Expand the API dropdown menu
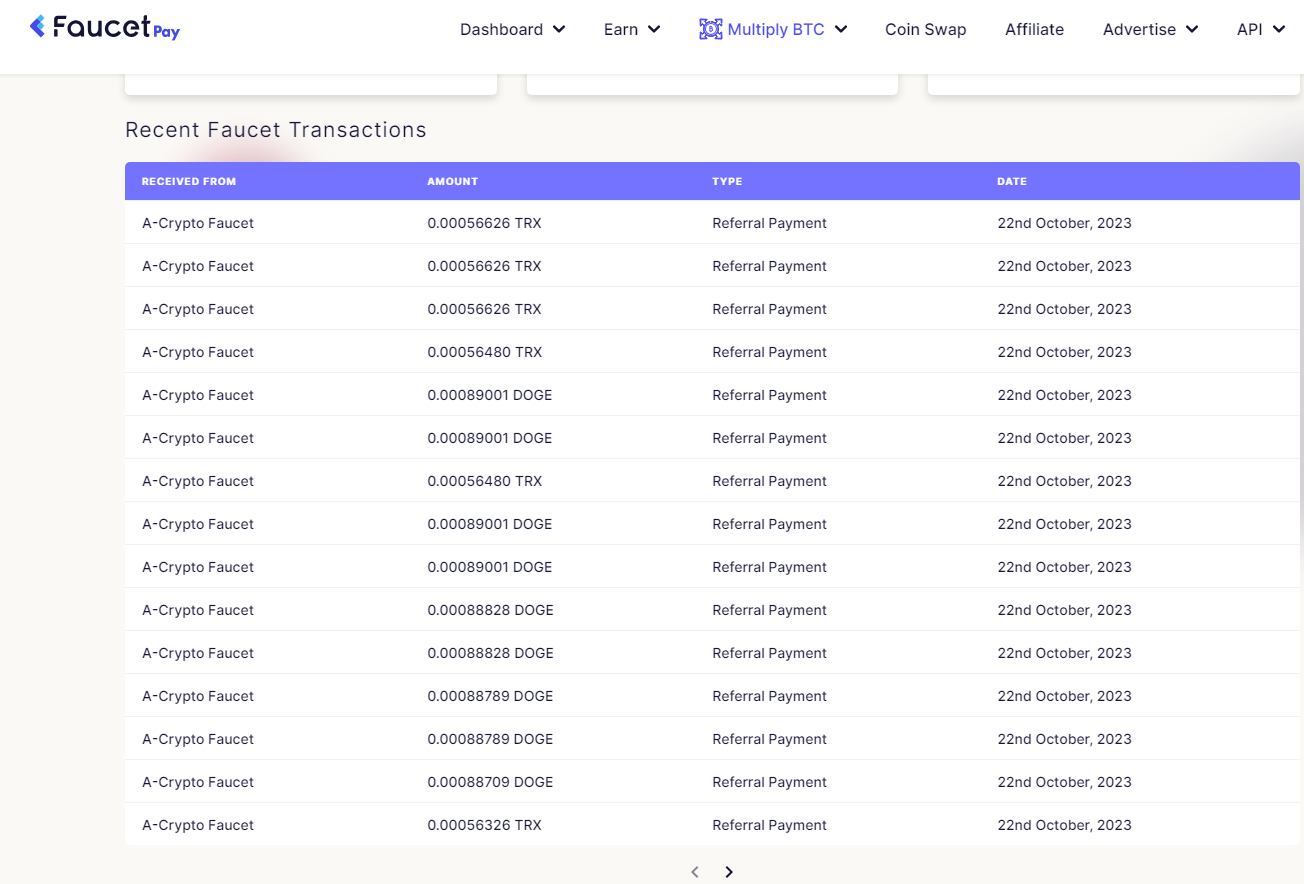The height and width of the screenshot is (884, 1304). [1261, 29]
